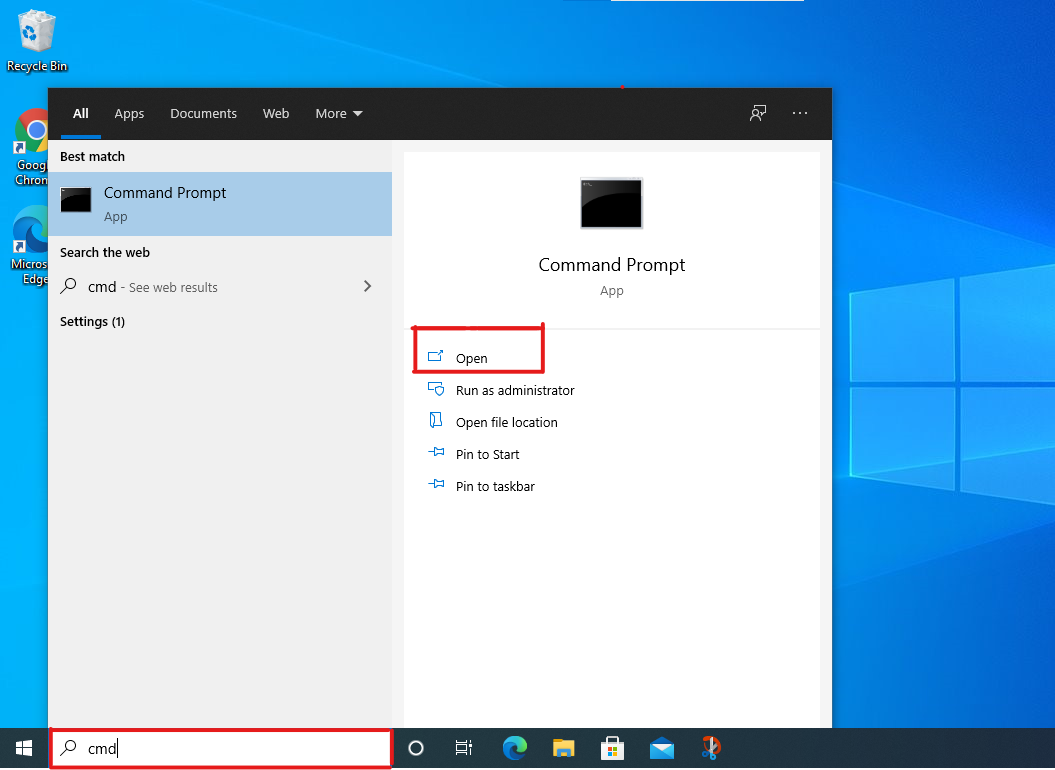Open Cortana circle icon on taskbar
This screenshot has width=1055, height=770.
click(x=417, y=748)
